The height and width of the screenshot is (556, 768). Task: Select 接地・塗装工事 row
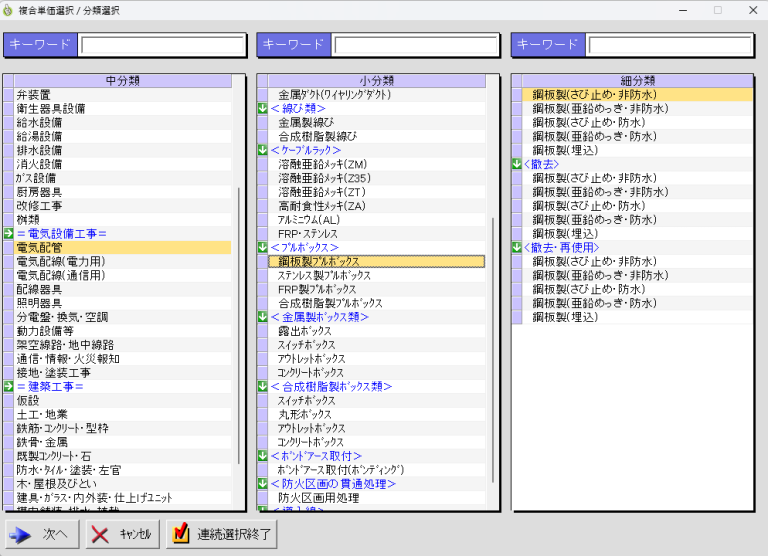[122, 373]
